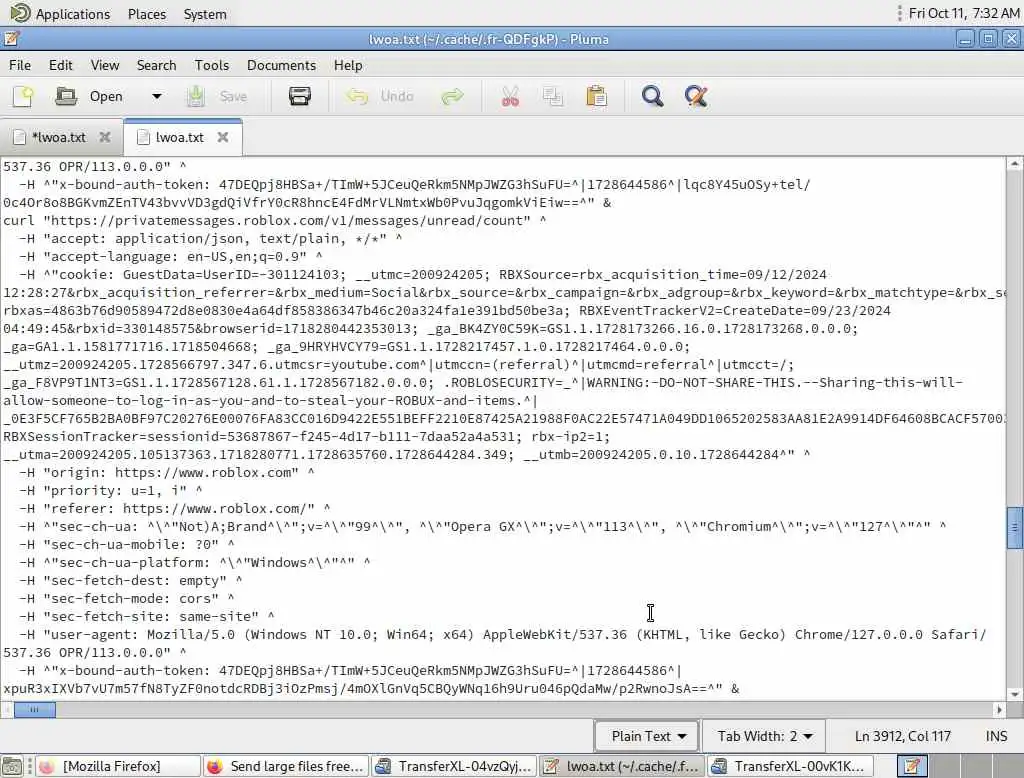
Task: Click the Pluma window icon in title bar
Action: (11, 39)
